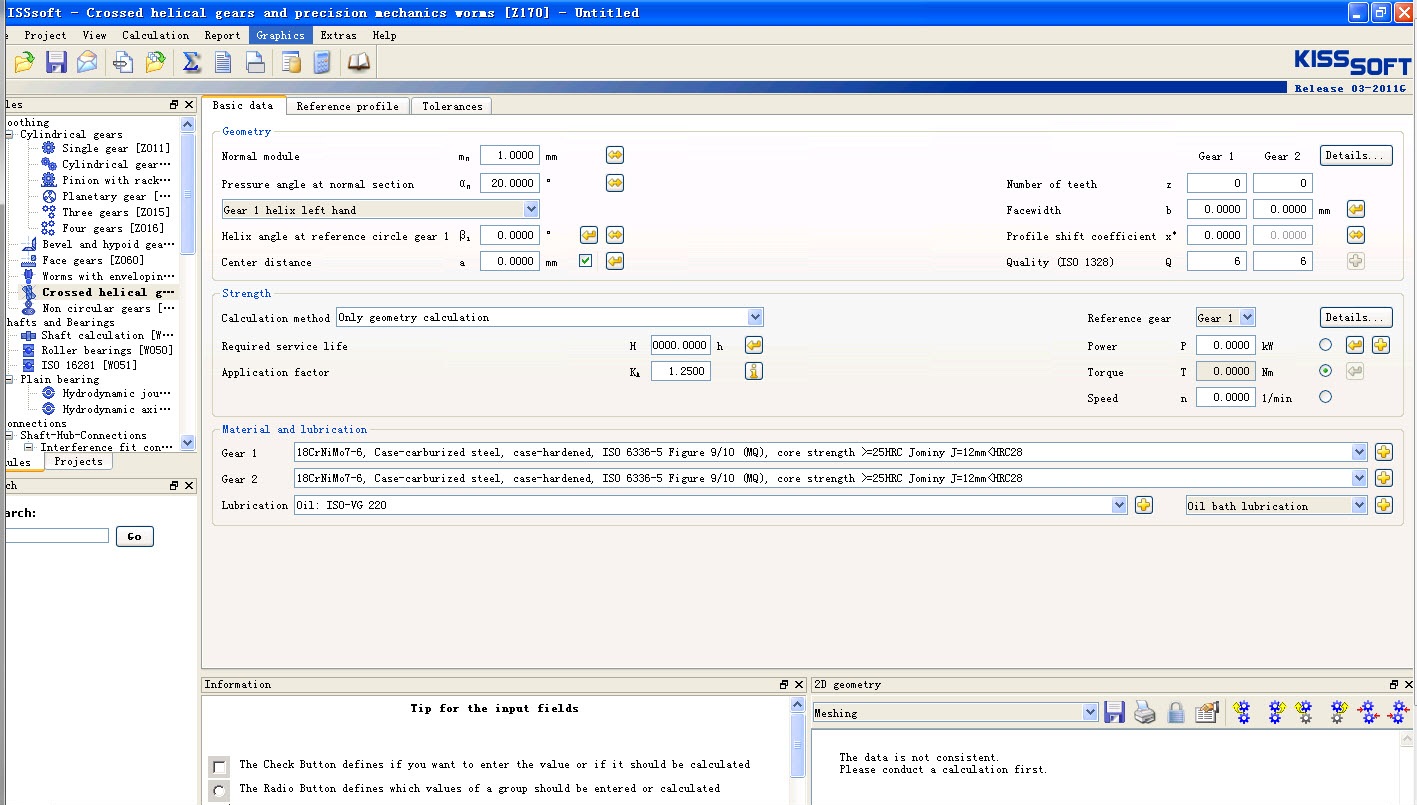
Task: Click the plus button for Gear 1 material
Action: [1384, 452]
